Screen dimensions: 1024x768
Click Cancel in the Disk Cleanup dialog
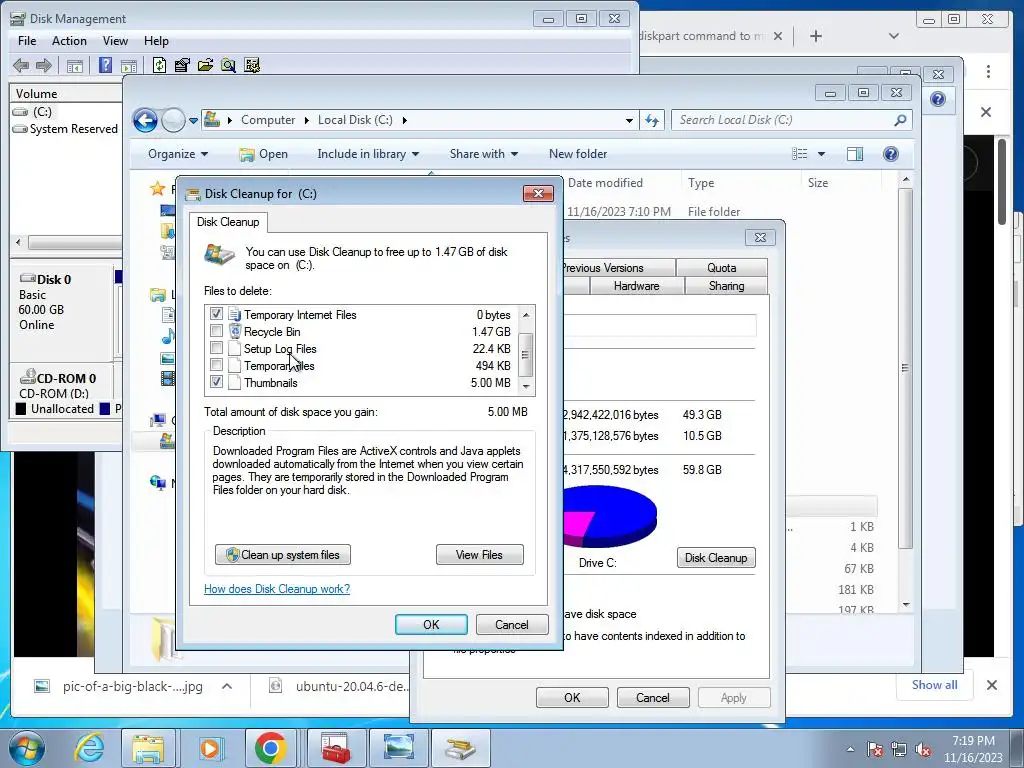[512, 624]
